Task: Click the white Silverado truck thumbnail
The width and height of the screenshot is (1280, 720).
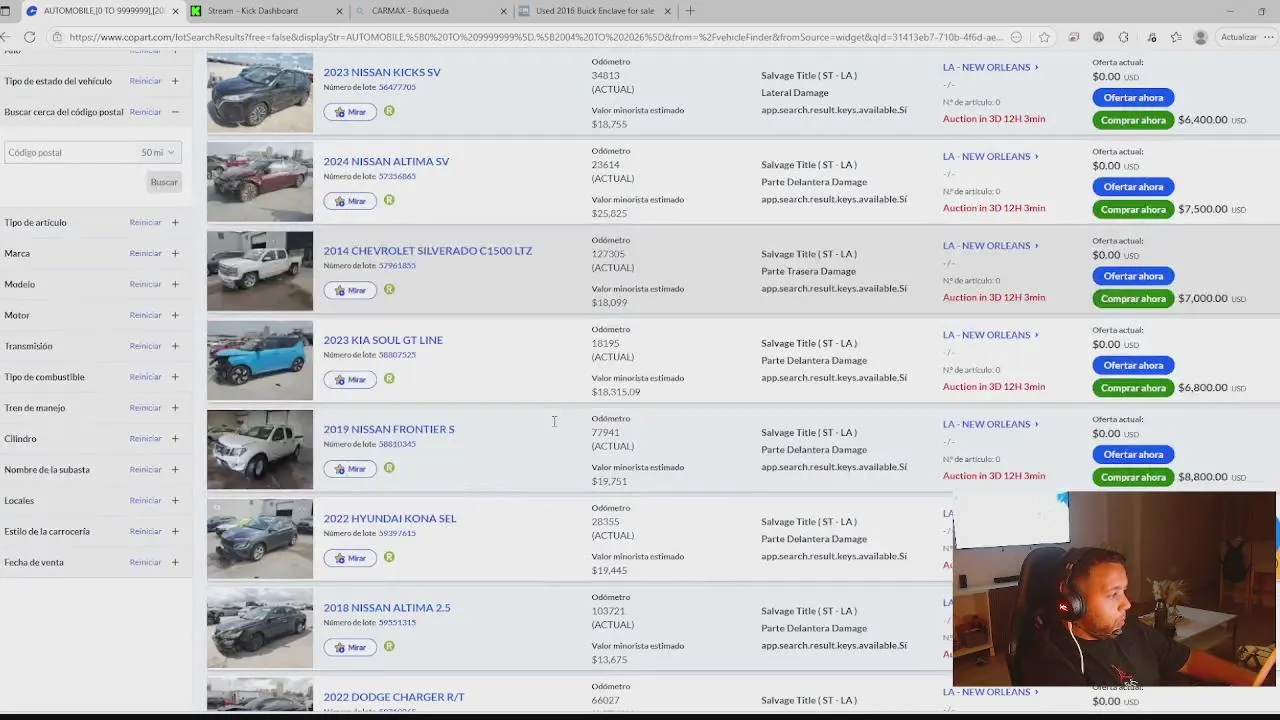Action: pos(260,271)
